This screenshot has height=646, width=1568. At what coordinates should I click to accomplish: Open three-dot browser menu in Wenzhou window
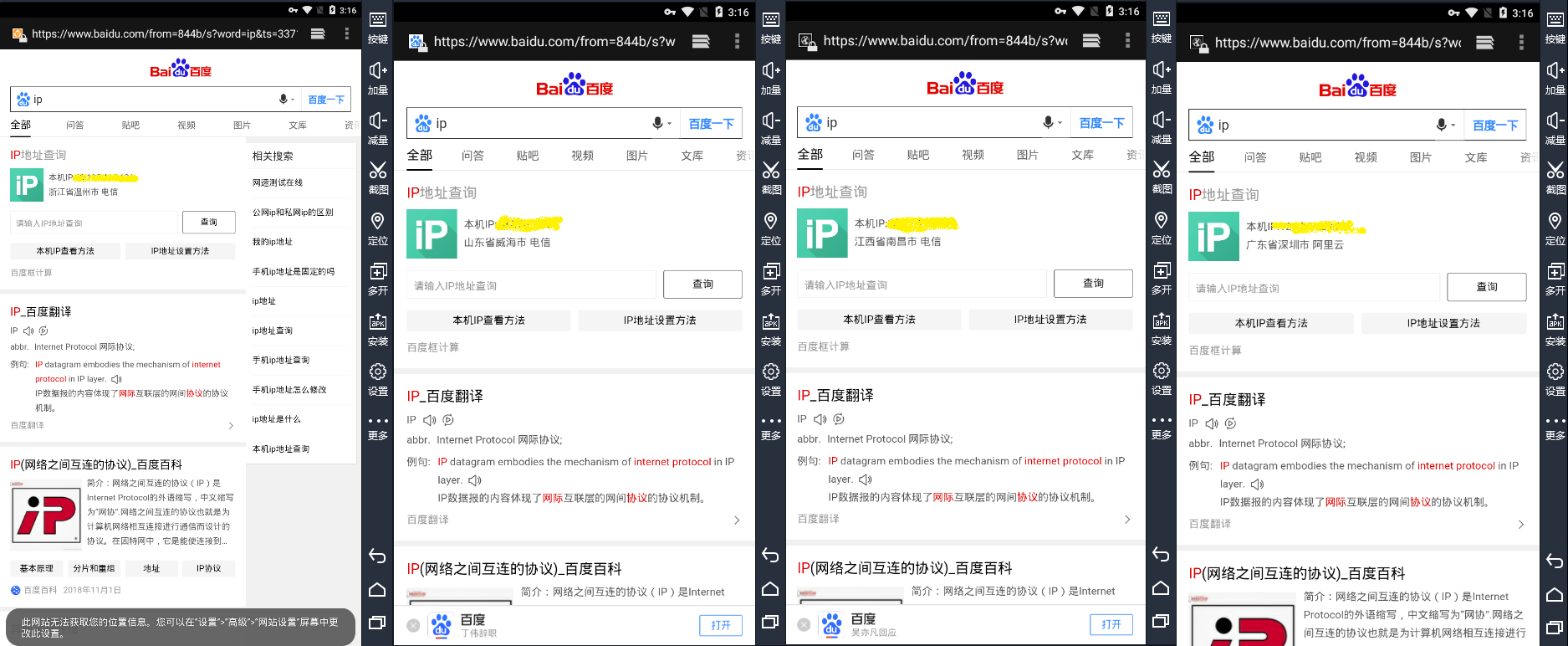(x=347, y=33)
